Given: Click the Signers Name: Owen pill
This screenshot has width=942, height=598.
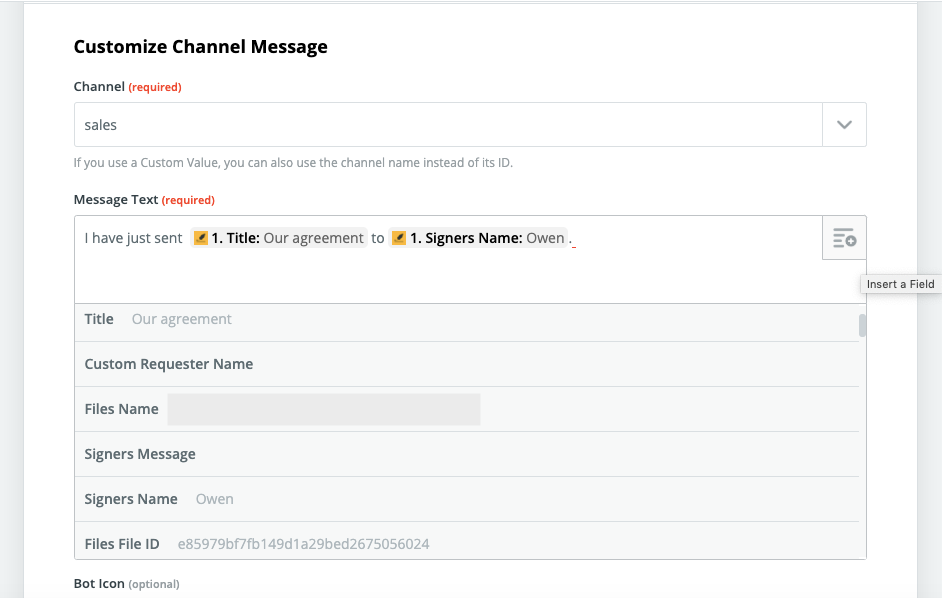Looking at the screenshot, I should (478, 238).
